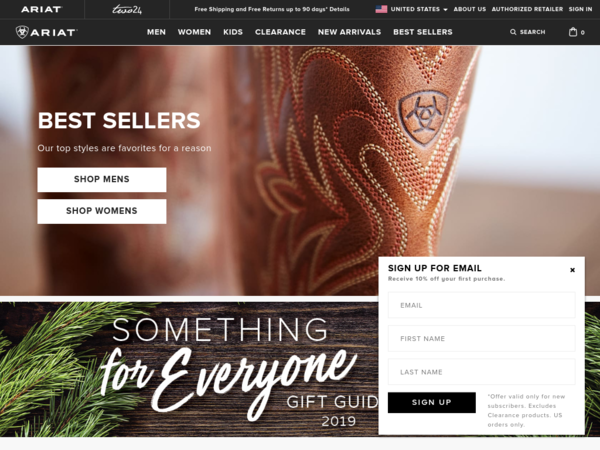Screen dimensions: 600x450
Task: Expand the United States country dropdown
Action: pyautogui.click(x=418, y=9)
